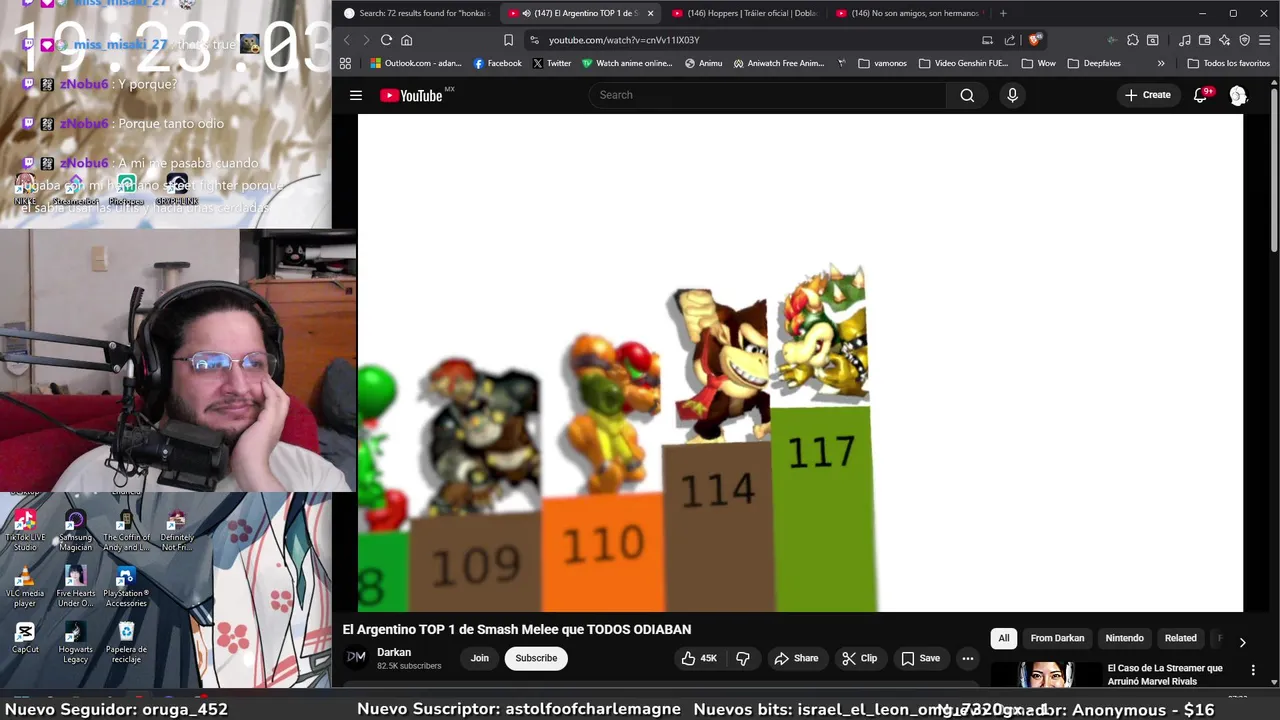
Task: Open Papelera de reciclaje recycle bin
Action: pyautogui.click(x=126, y=642)
